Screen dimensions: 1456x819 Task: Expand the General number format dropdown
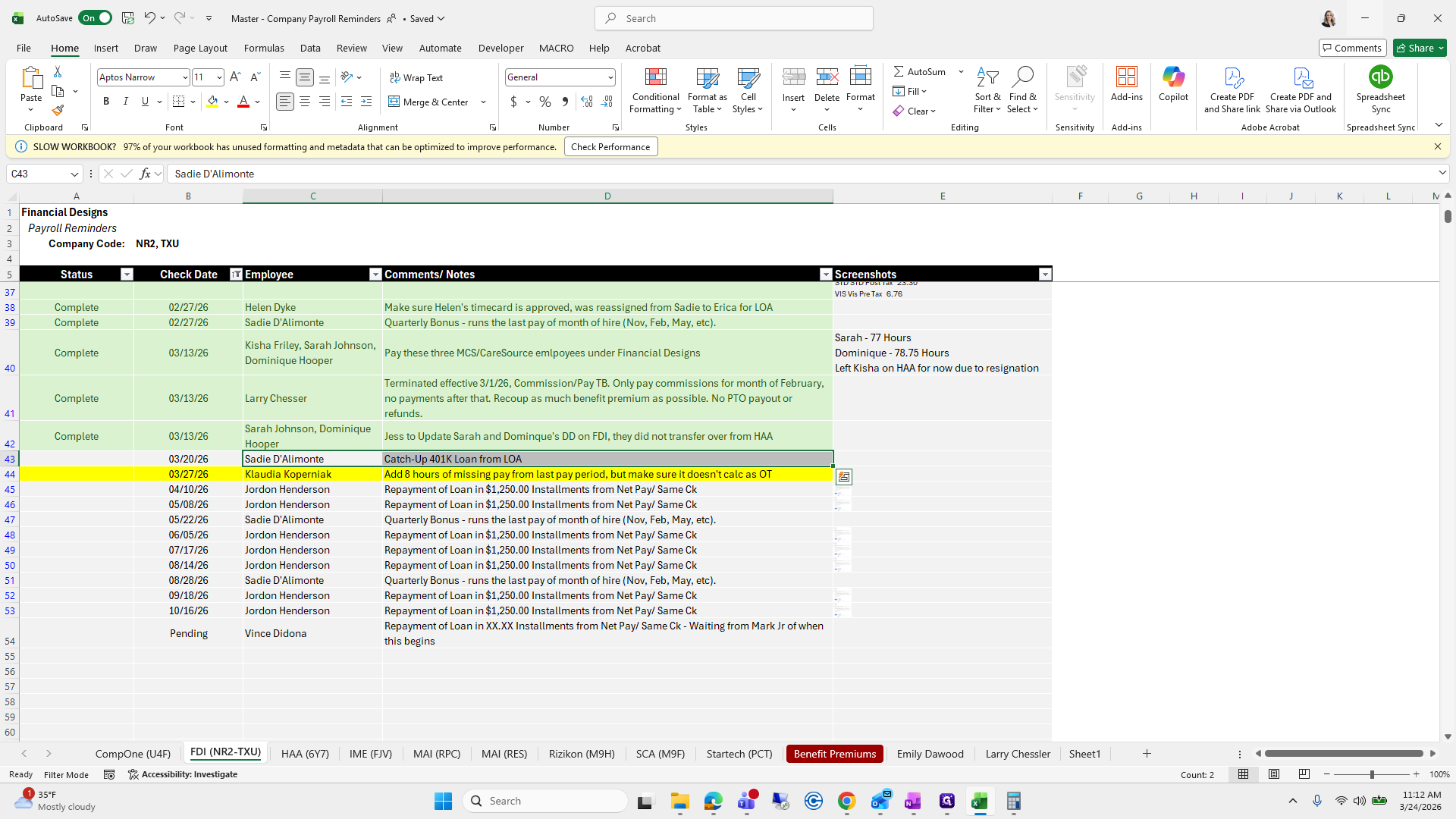tap(610, 77)
